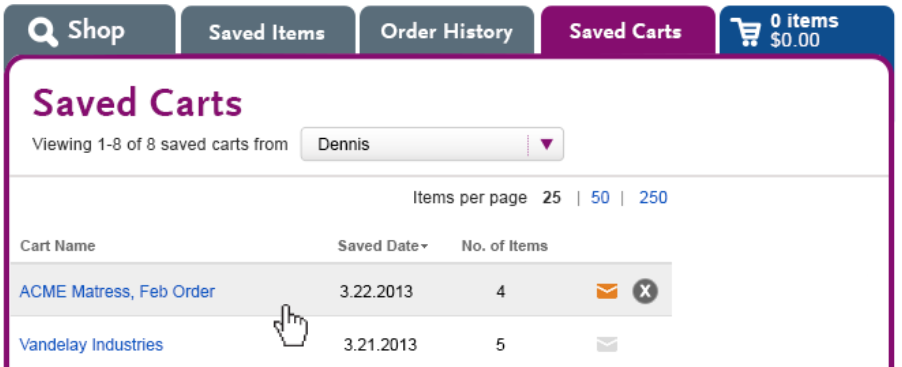Screen dimensions: 902x367
Task: Click the purple dropdown arrow beside Dennis
Action: point(546,144)
